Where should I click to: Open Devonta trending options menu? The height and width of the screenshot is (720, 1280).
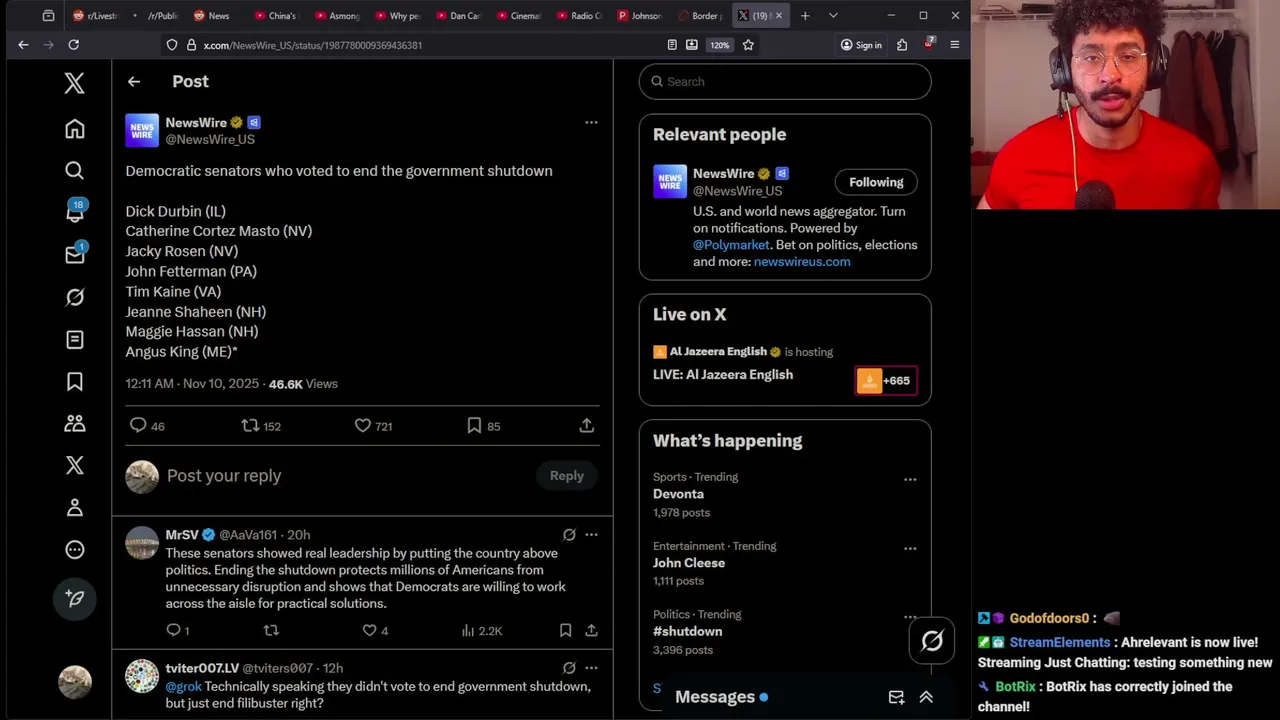(910, 480)
